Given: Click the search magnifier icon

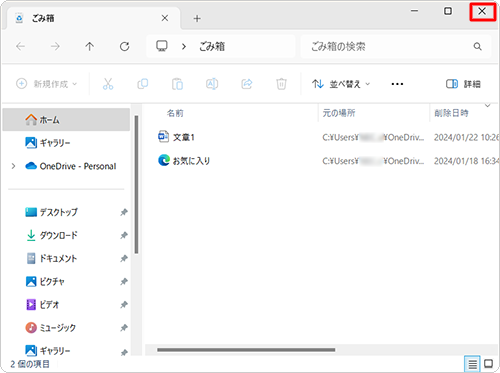Looking at the screenshot, I should pos(477,46).
